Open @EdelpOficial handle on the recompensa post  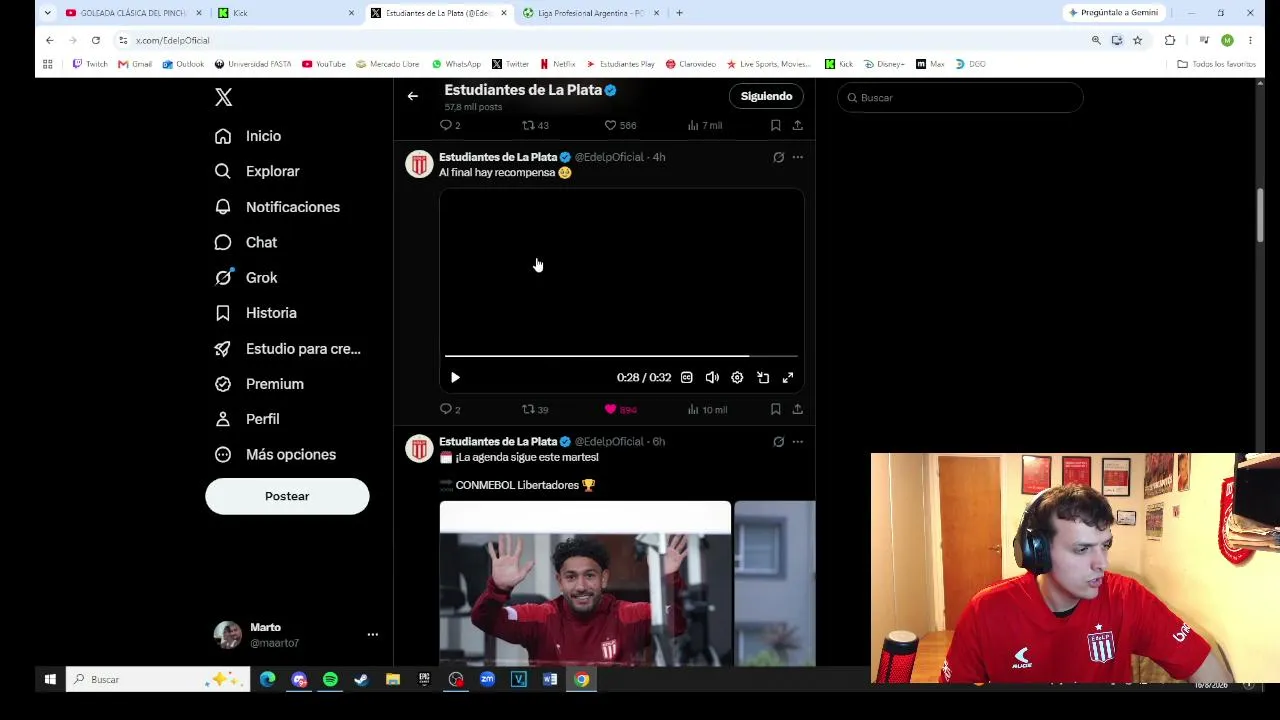coord(609,157)
